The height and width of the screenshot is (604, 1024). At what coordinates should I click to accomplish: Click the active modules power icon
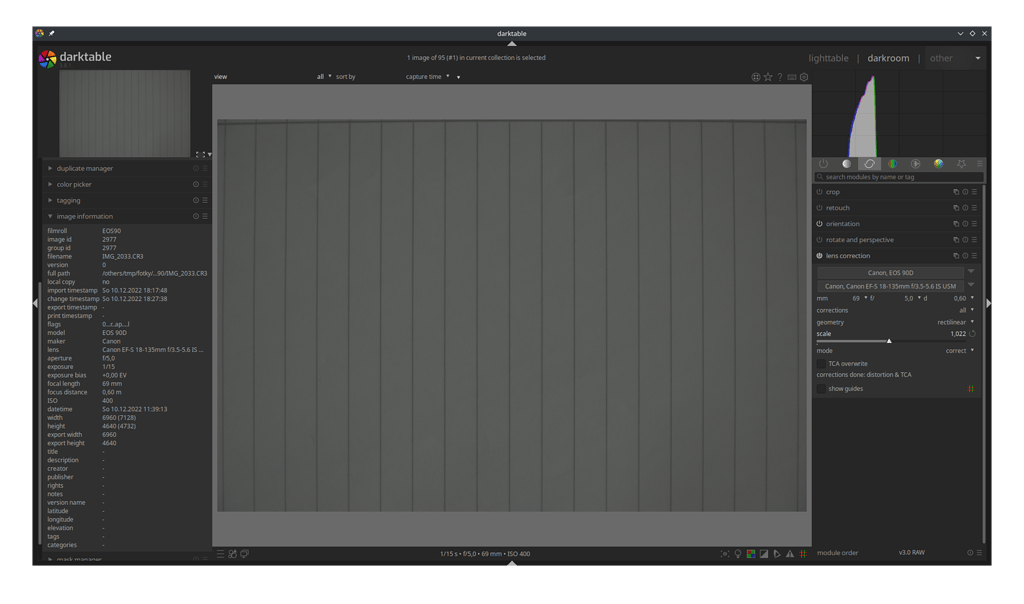[x=823, y=163]
